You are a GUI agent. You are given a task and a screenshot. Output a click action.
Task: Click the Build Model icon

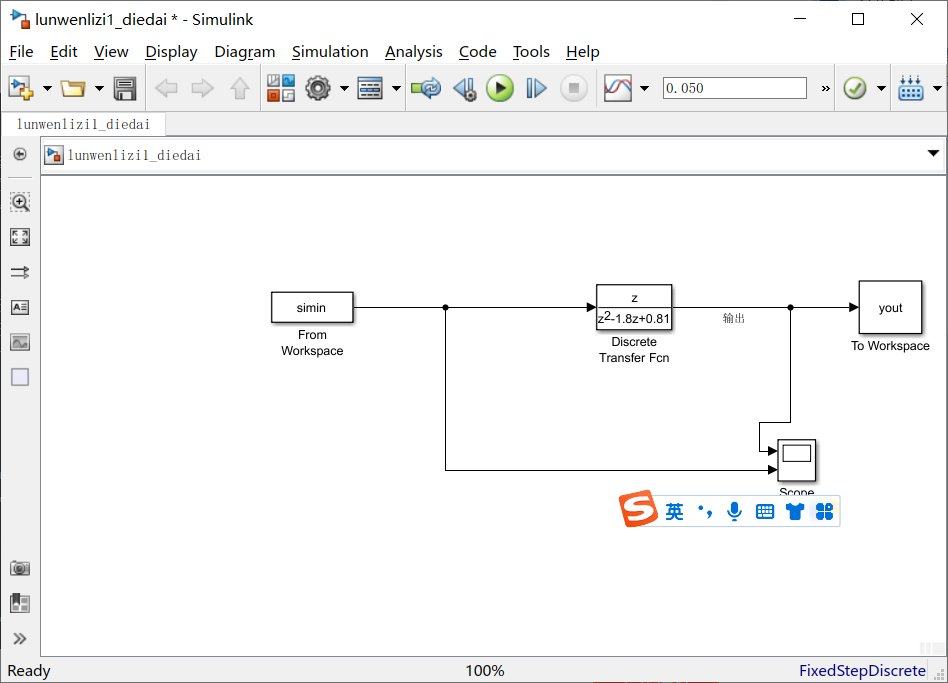911,88
